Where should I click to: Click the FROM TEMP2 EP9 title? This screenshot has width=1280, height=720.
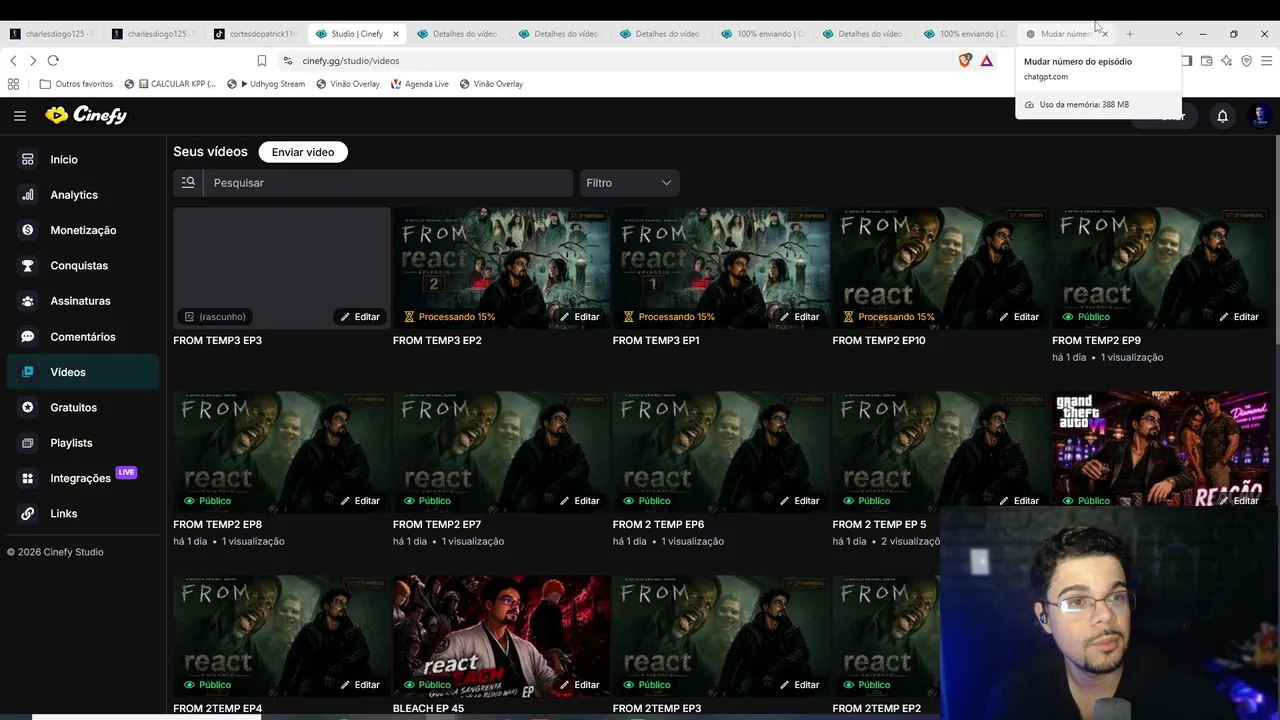(1096, 341)
